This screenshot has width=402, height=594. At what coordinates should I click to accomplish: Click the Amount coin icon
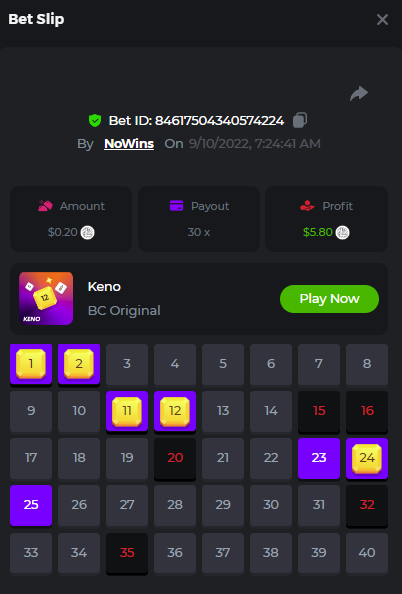[88, 232]
